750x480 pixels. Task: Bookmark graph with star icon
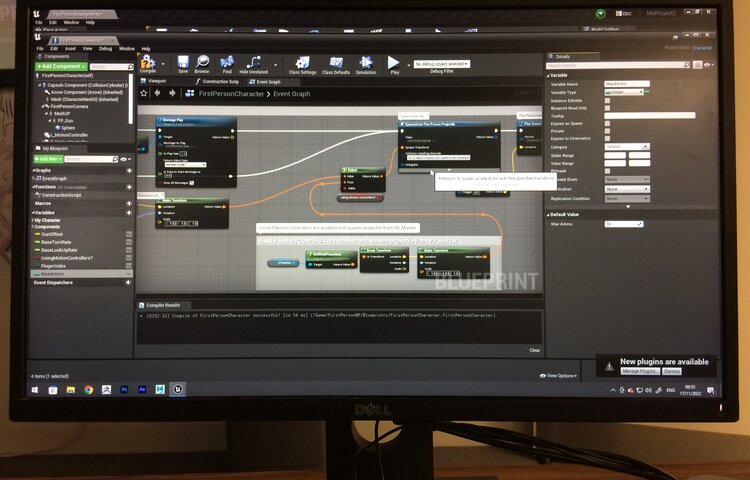[143, 93]
